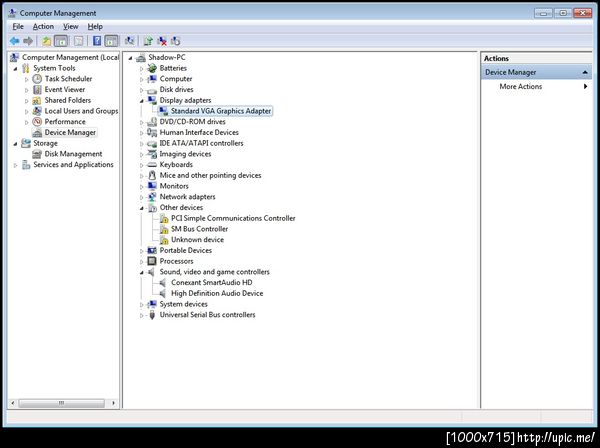The height and width of the screenshot is (448, 600).
Task: Click the left pane scroll right arrow
Action: tap(113, 403)
